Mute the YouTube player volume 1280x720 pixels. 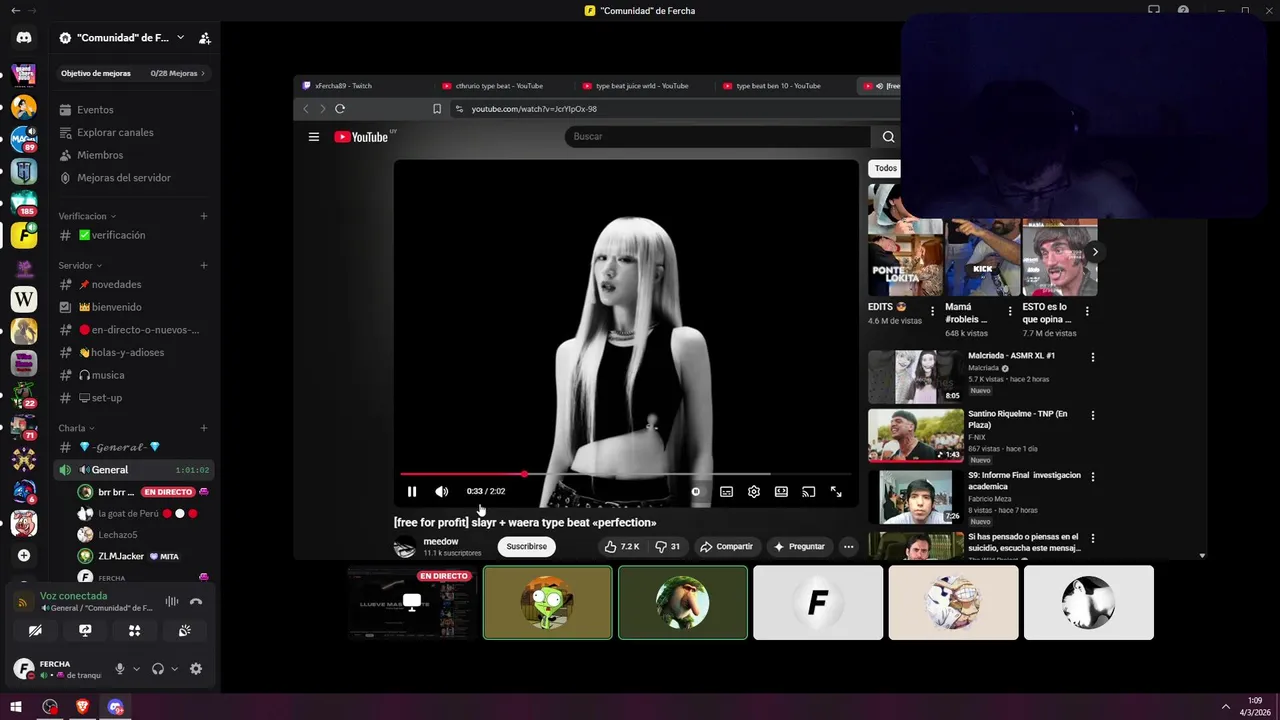442,492
